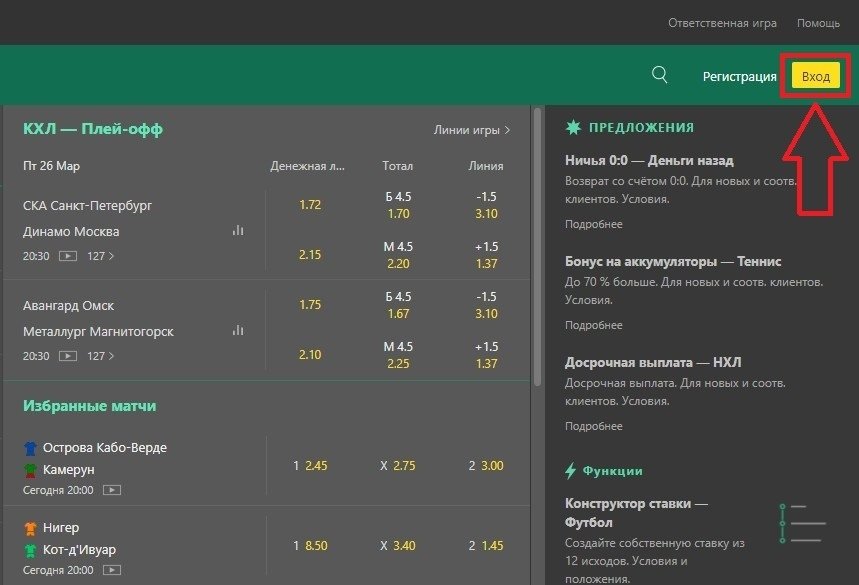Select Кот-д'Ивуар win odds 1.45
The image size is (859, 585).
(x=492, y=546)
